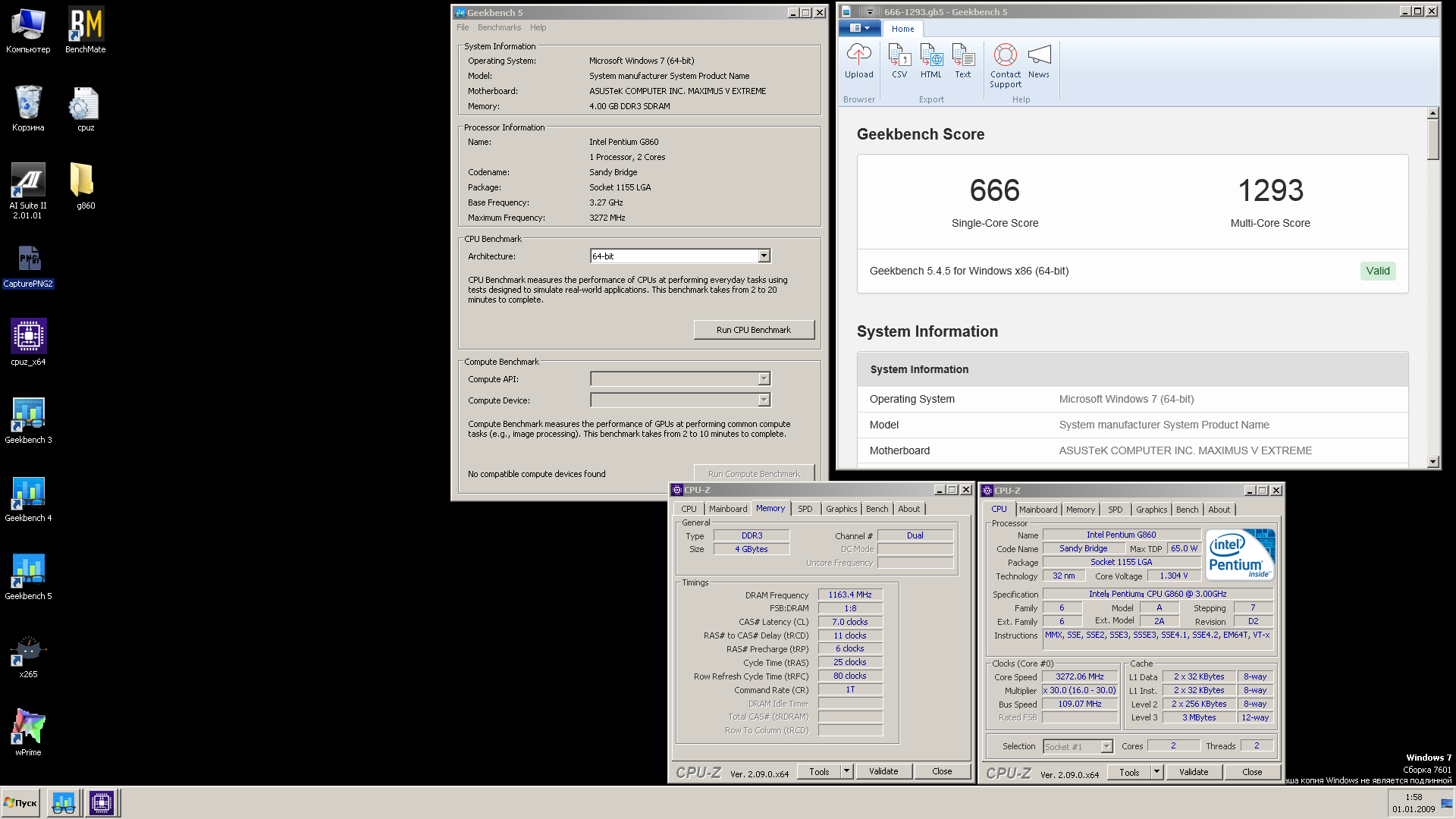Image resolution: width=1456 pixels, height=819 pixels.
Task: Click Close in right CPU-Z window
Action: 1252,772
